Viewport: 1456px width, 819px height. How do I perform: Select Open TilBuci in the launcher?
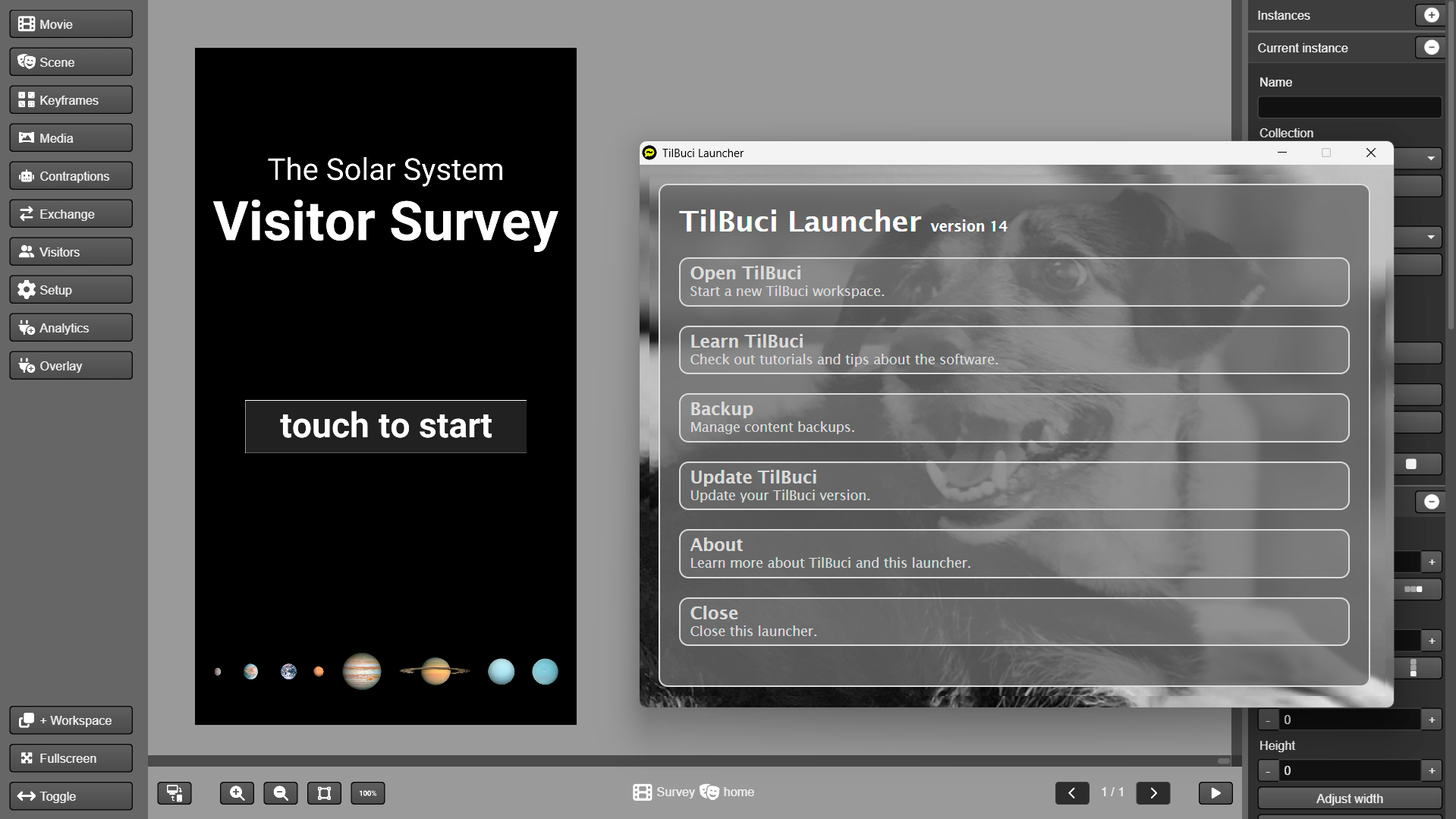pos(1014,282)
